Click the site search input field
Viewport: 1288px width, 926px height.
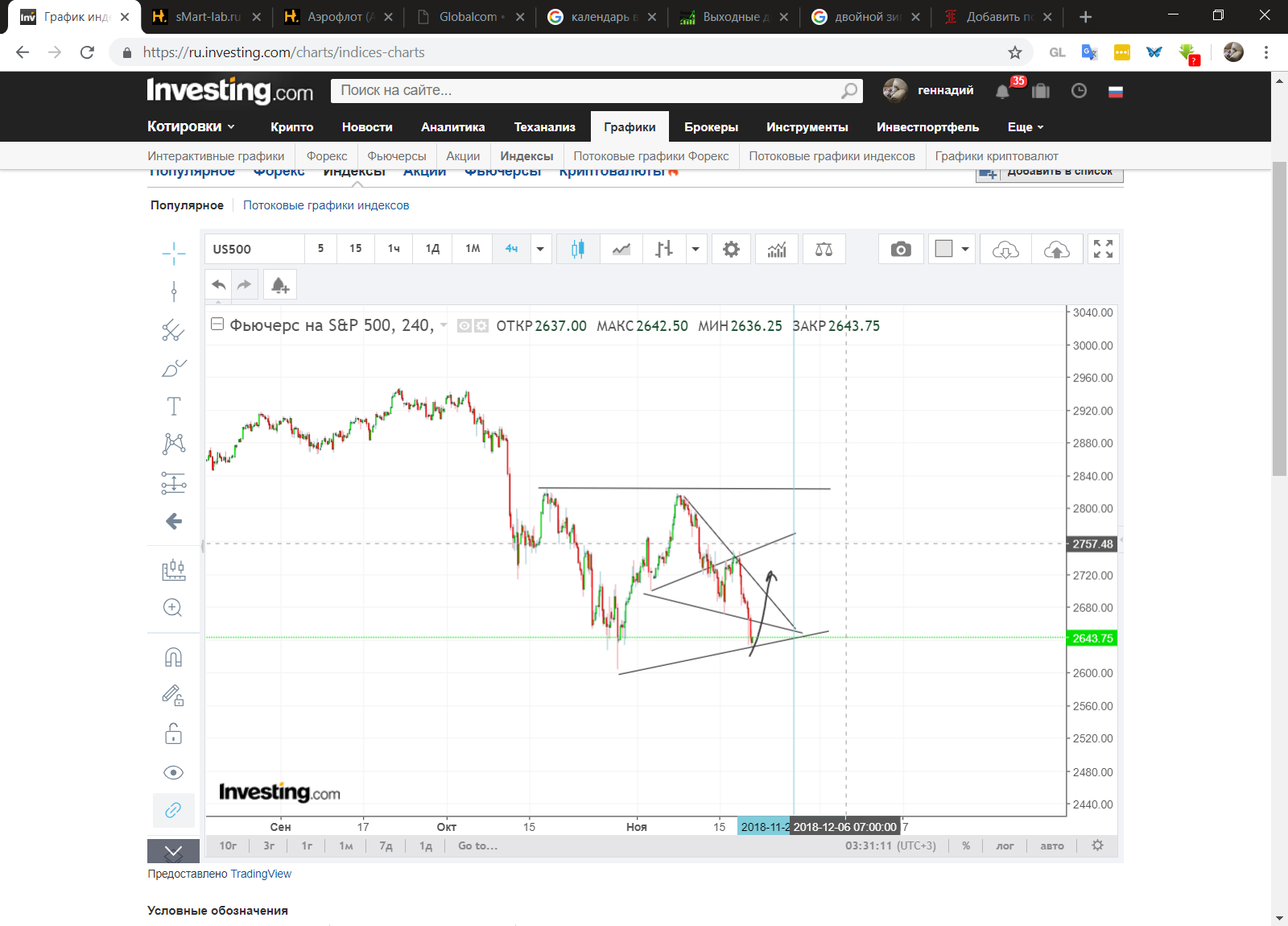point(588,90)
